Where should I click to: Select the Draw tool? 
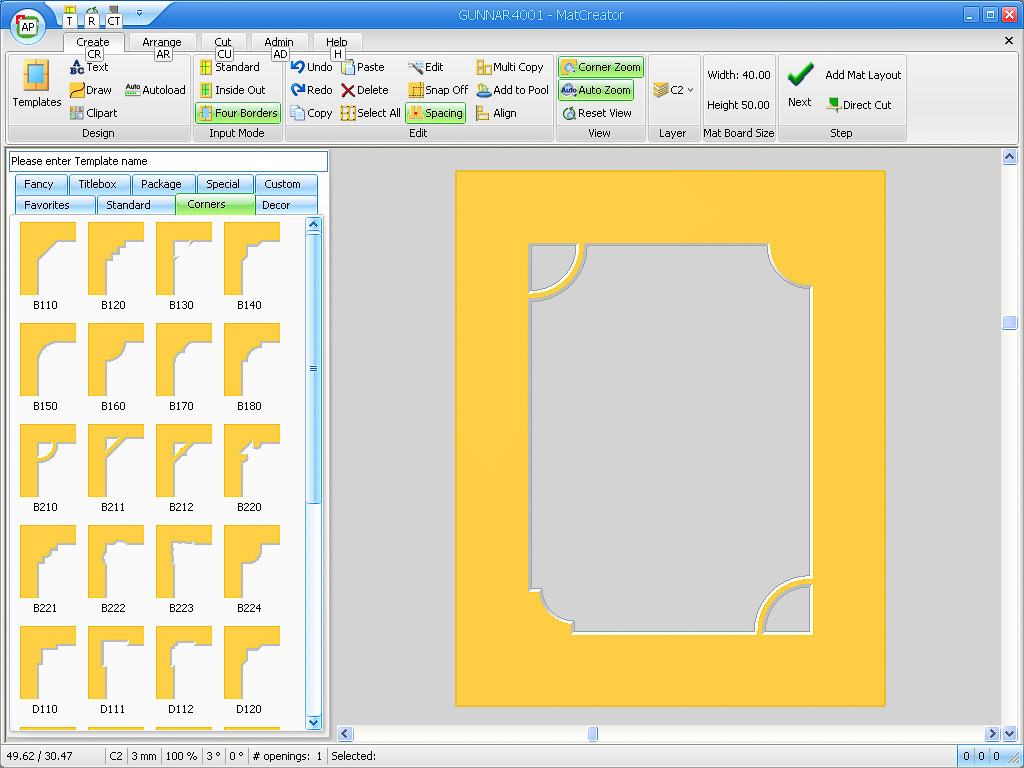(78, 90)
